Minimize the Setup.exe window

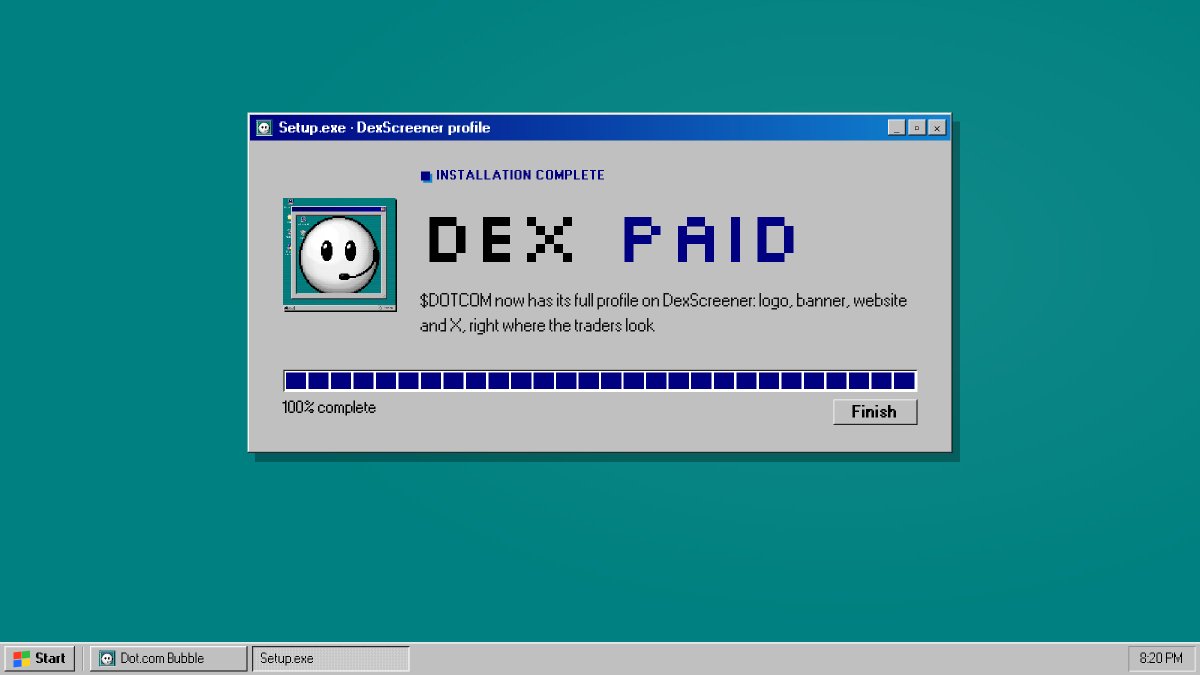(x=896, y=128)
